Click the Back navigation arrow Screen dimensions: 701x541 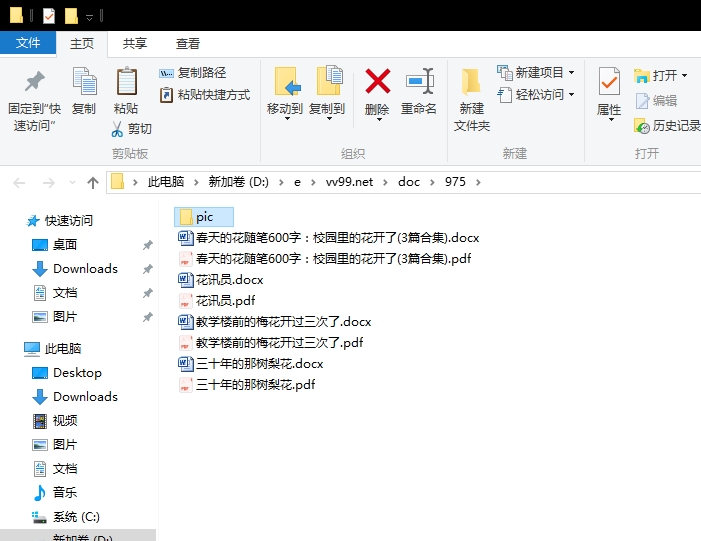[x=19, y=183]
